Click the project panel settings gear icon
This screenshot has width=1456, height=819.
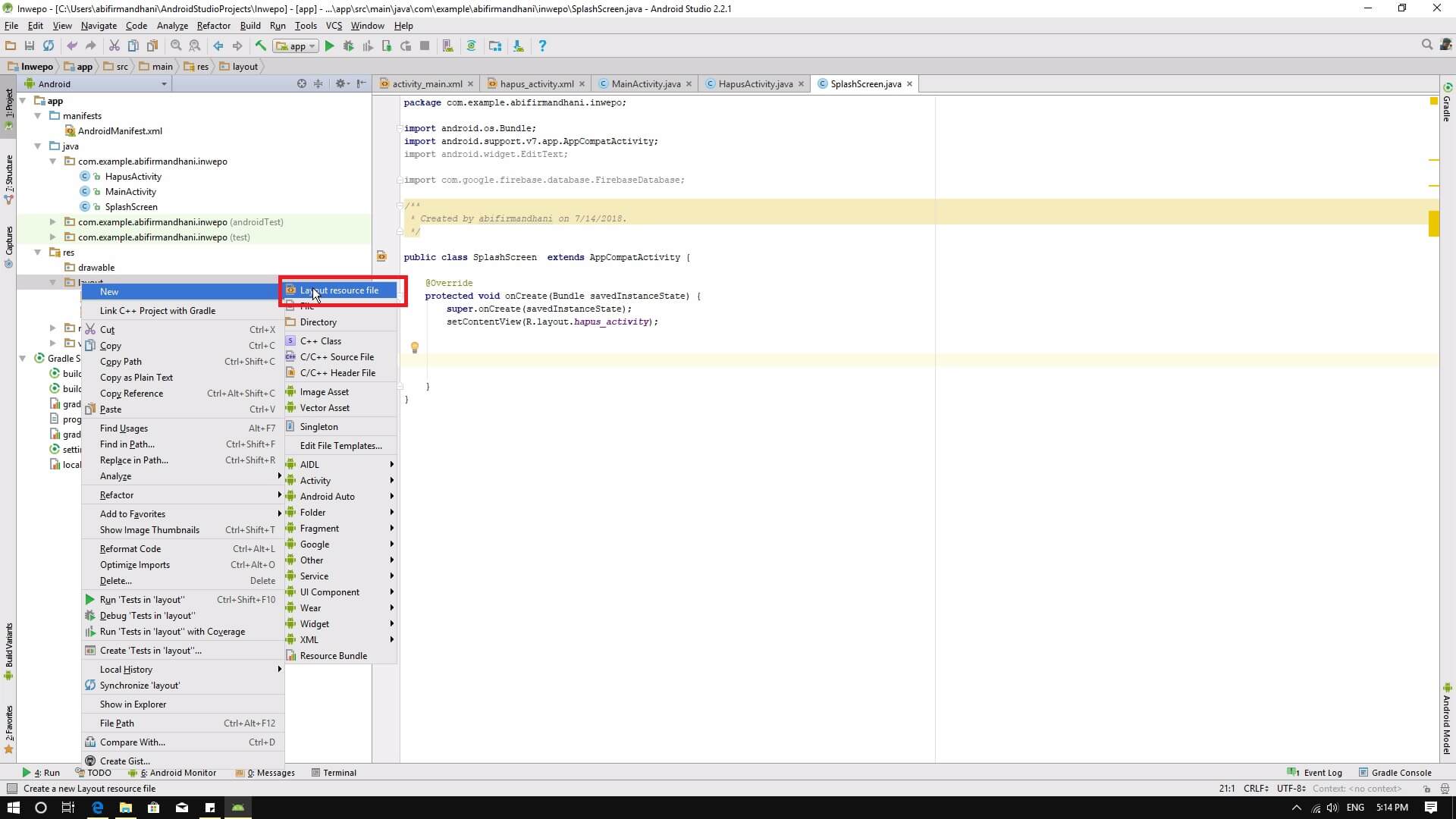click(340, 83)
